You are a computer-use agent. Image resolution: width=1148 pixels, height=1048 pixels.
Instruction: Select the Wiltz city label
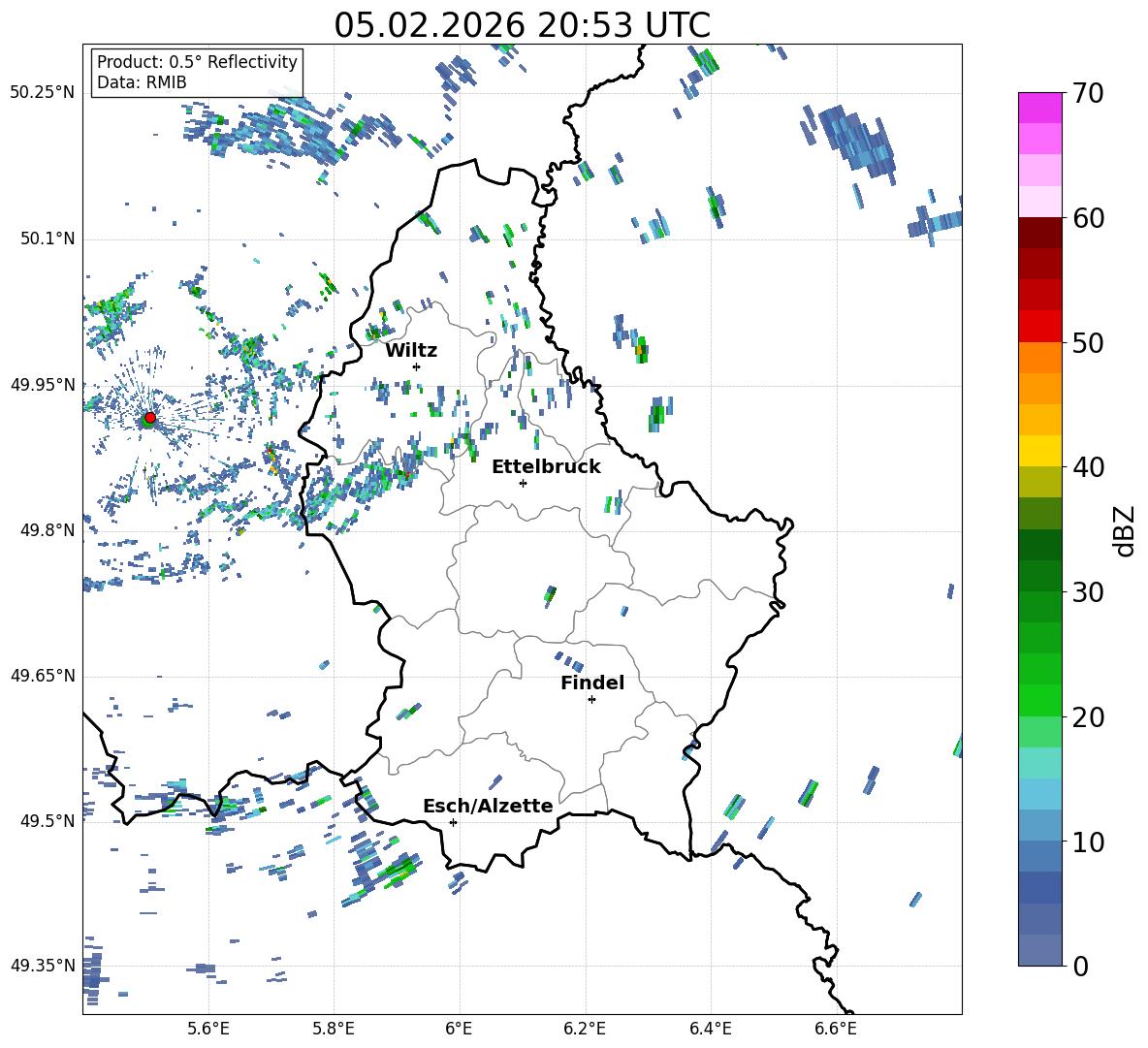(411, 350)
